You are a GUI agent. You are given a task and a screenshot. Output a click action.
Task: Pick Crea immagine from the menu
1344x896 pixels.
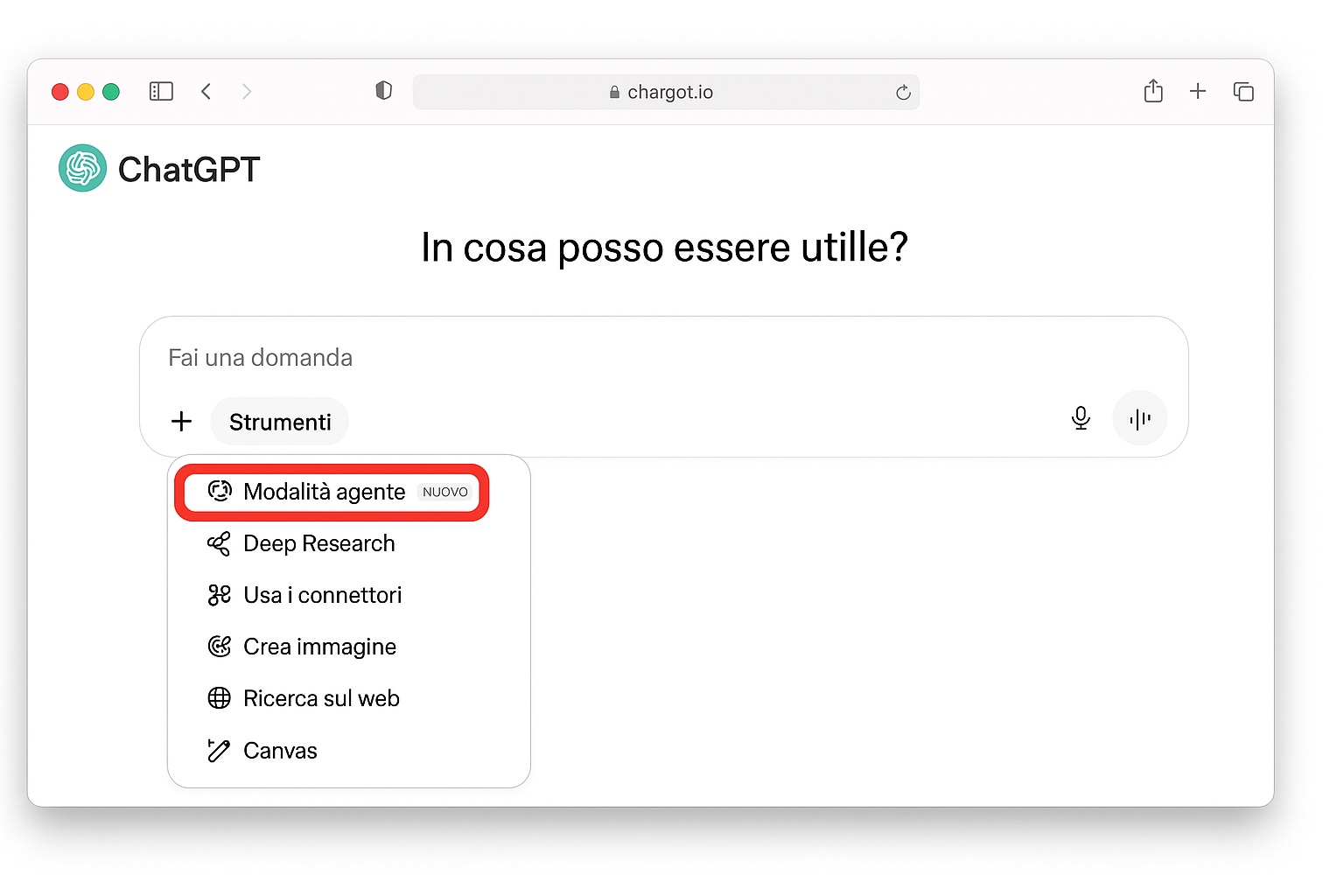coord(319,647)
